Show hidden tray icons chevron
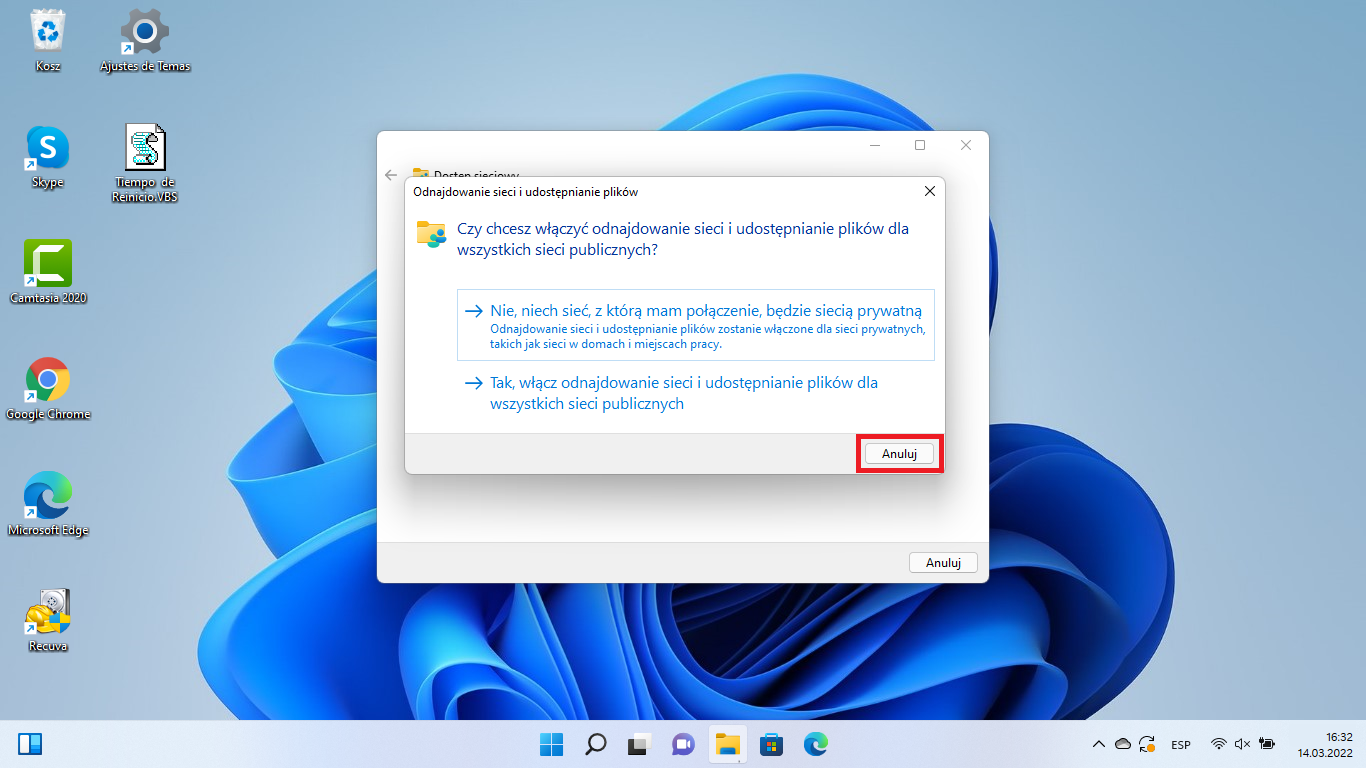1366x768 pixels. coord(1098,744)
